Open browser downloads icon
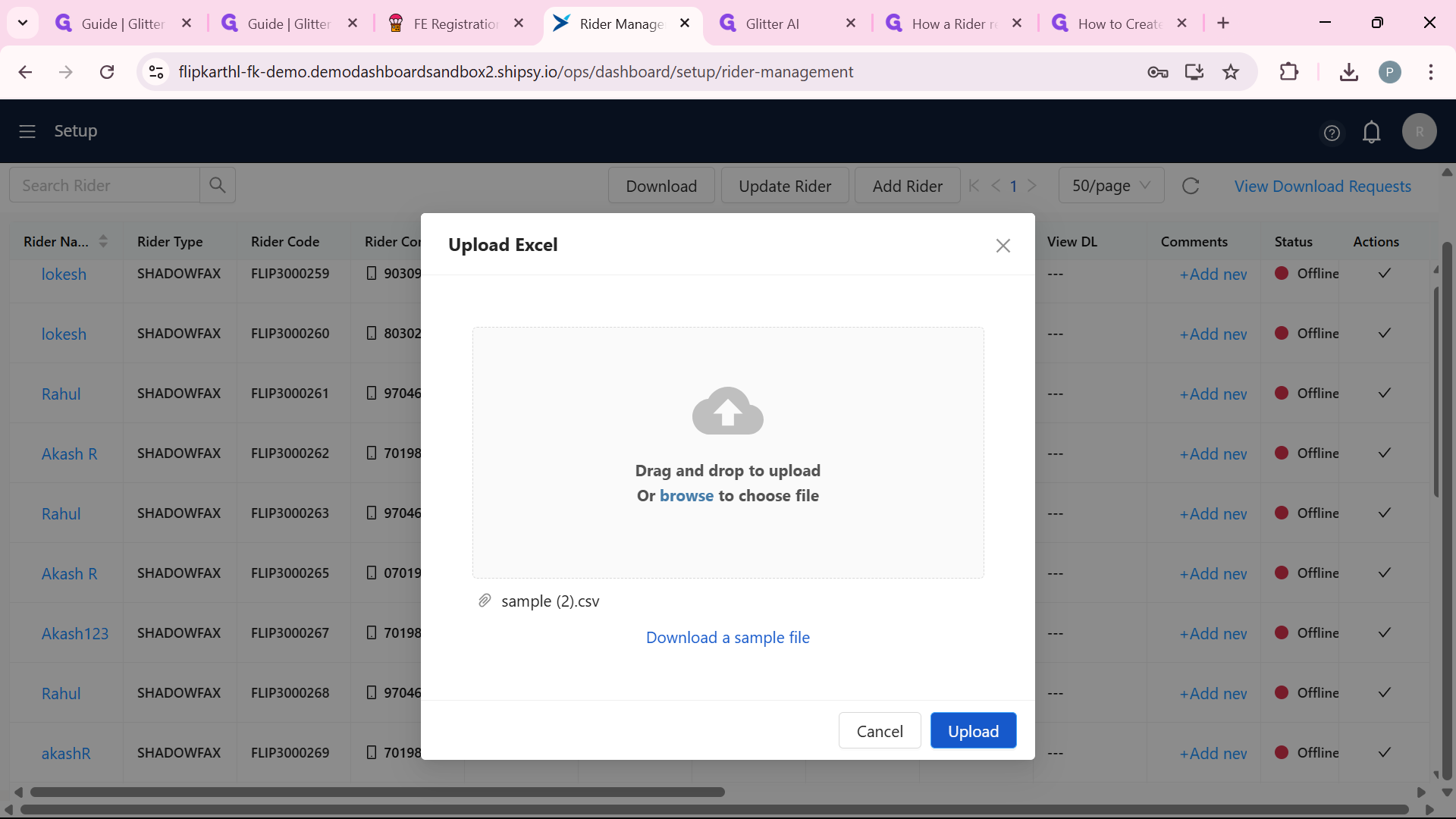The height and width of the screenshot is (819, 1456). pyautogui.click(x=1348, y=72)
